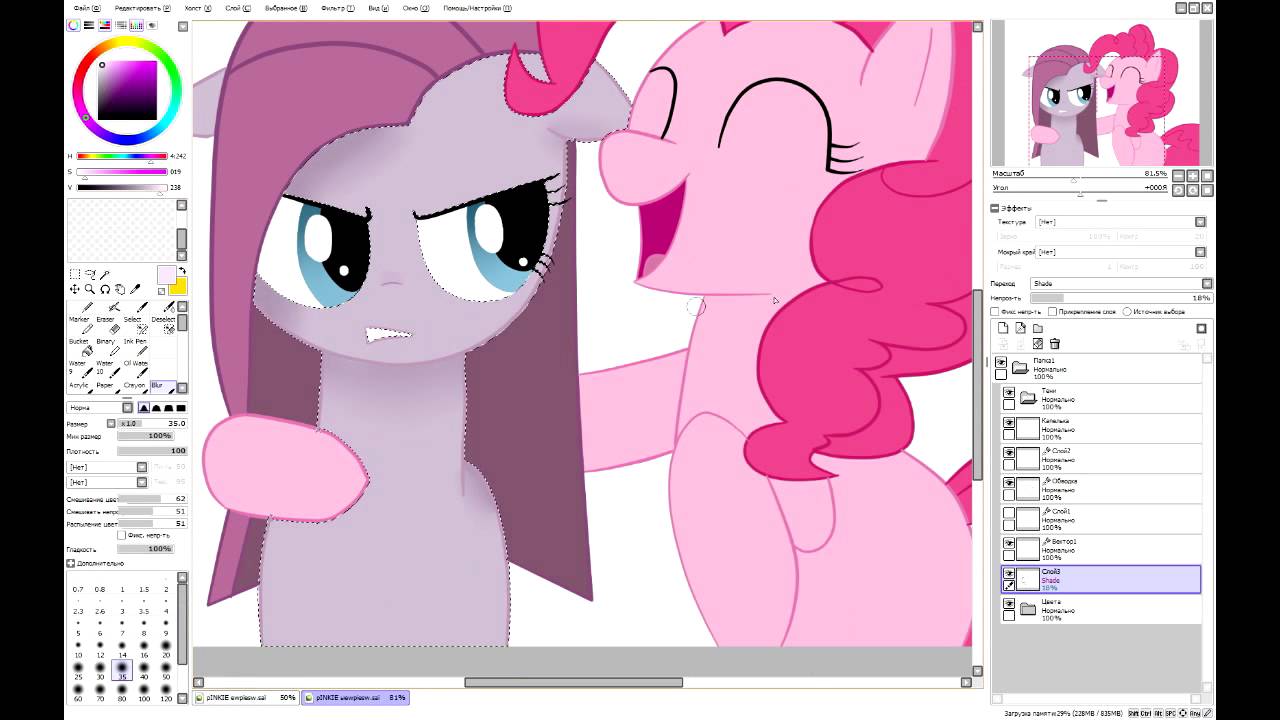Show the color wheel panel
1280x720 pixels.
pos(74,25)
